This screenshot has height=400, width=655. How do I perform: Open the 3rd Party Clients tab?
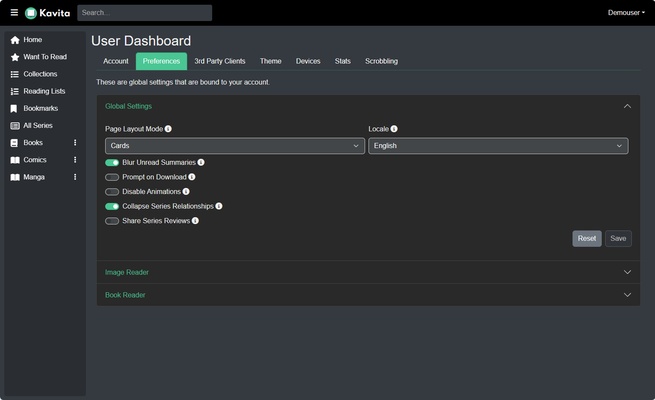[x=220, y=61]
